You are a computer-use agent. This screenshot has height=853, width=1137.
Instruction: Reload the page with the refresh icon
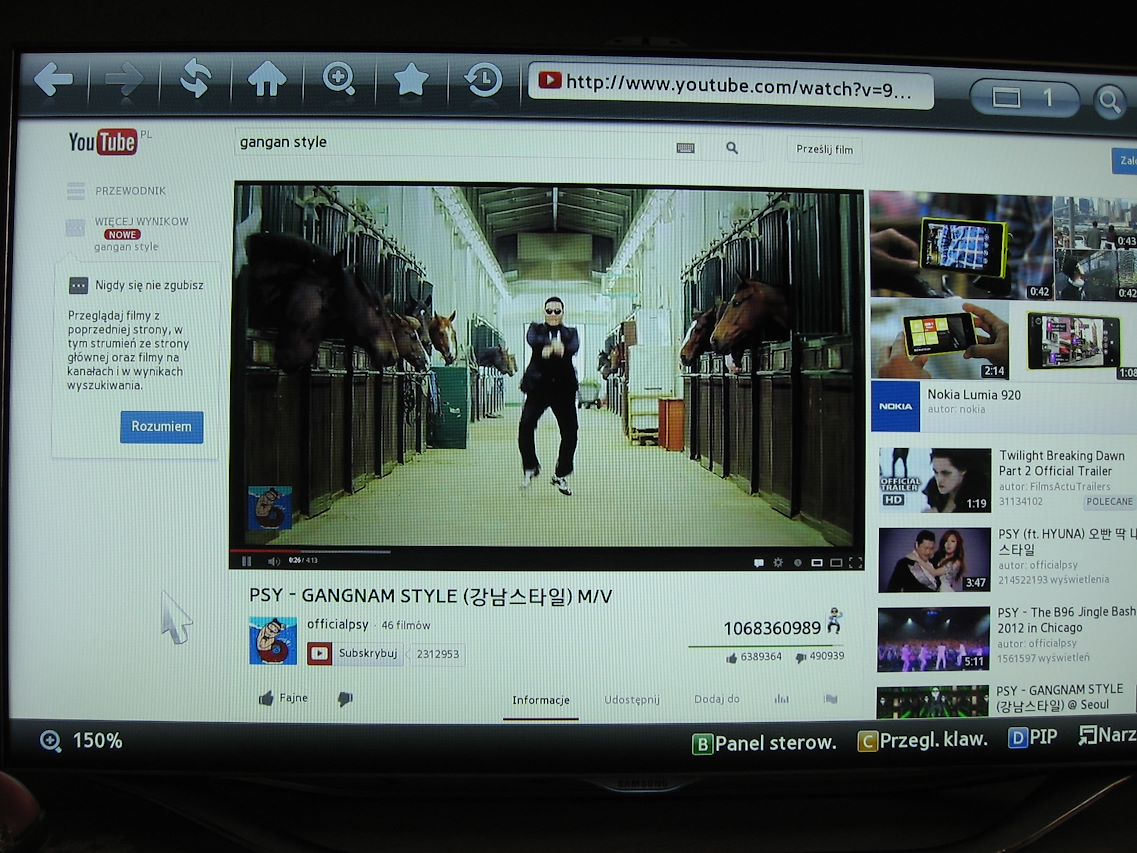click(x=196, y=78)
